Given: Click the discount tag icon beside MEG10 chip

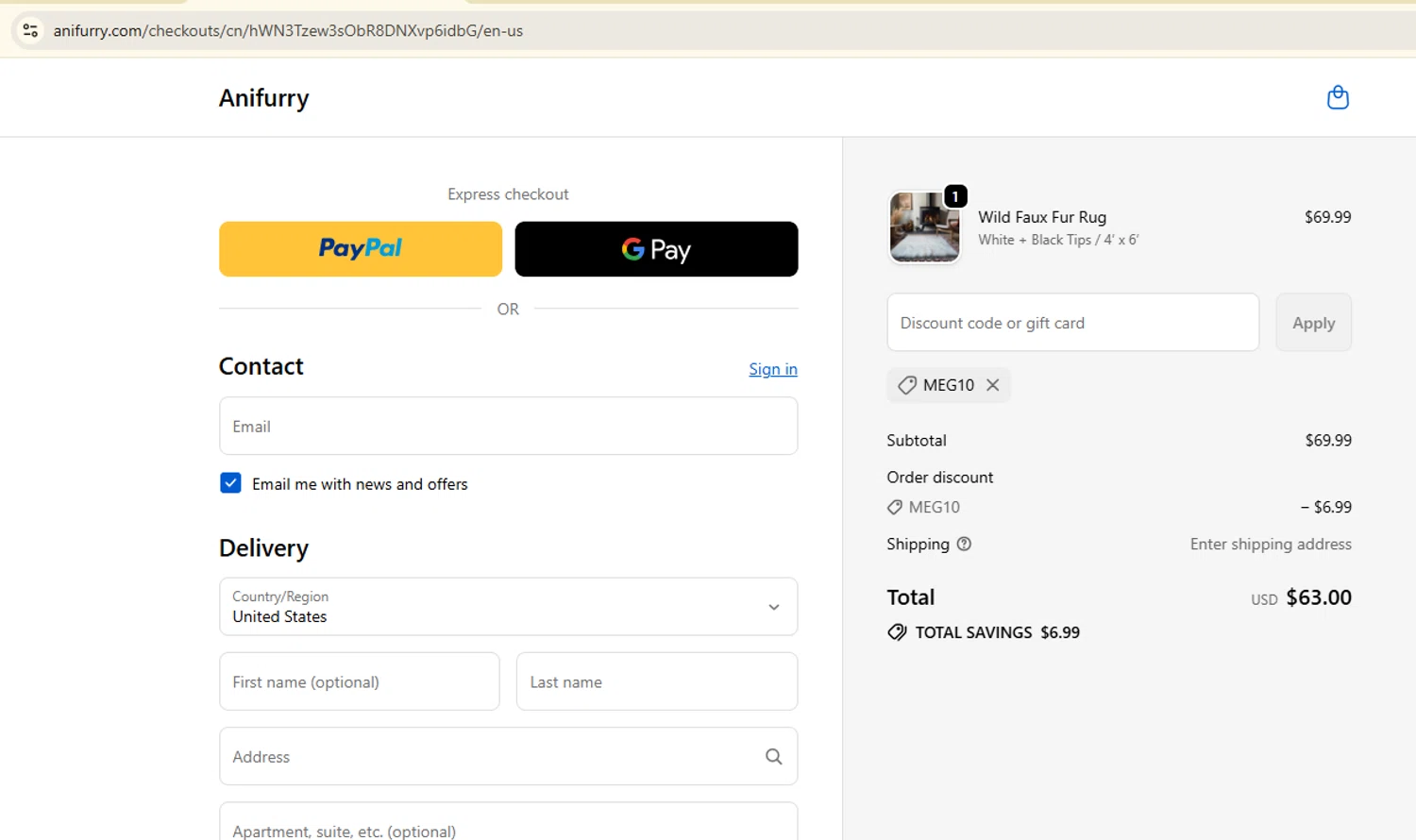Looking at the screenshot, I should click(x=907, y=385).
